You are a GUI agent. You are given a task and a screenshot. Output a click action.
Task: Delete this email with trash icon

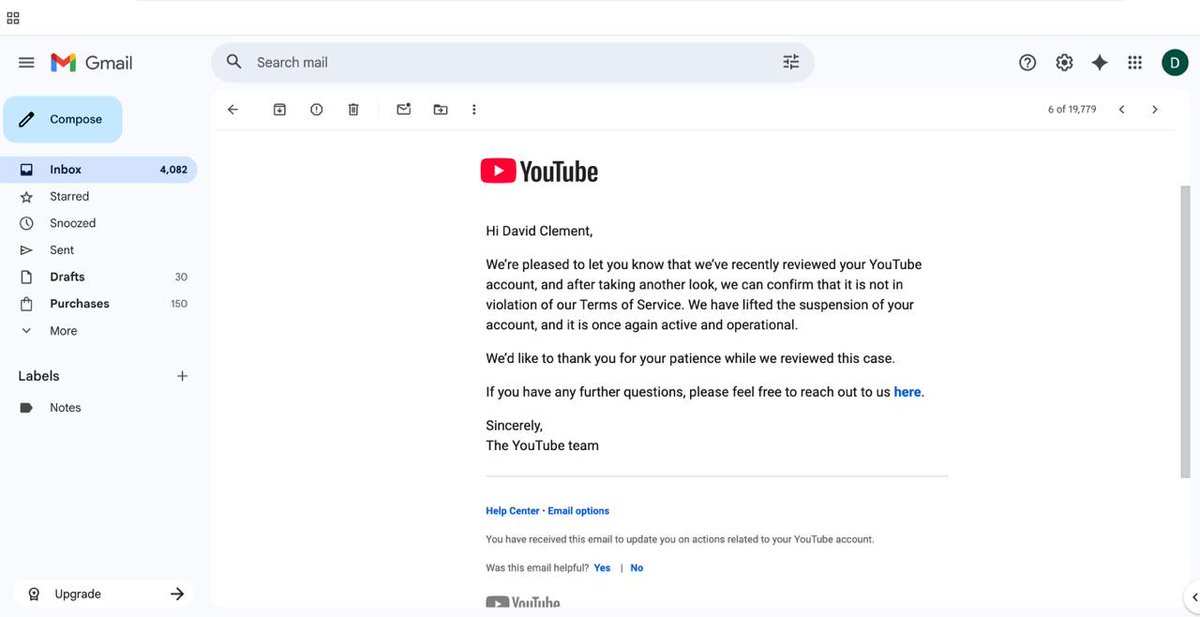353,109
